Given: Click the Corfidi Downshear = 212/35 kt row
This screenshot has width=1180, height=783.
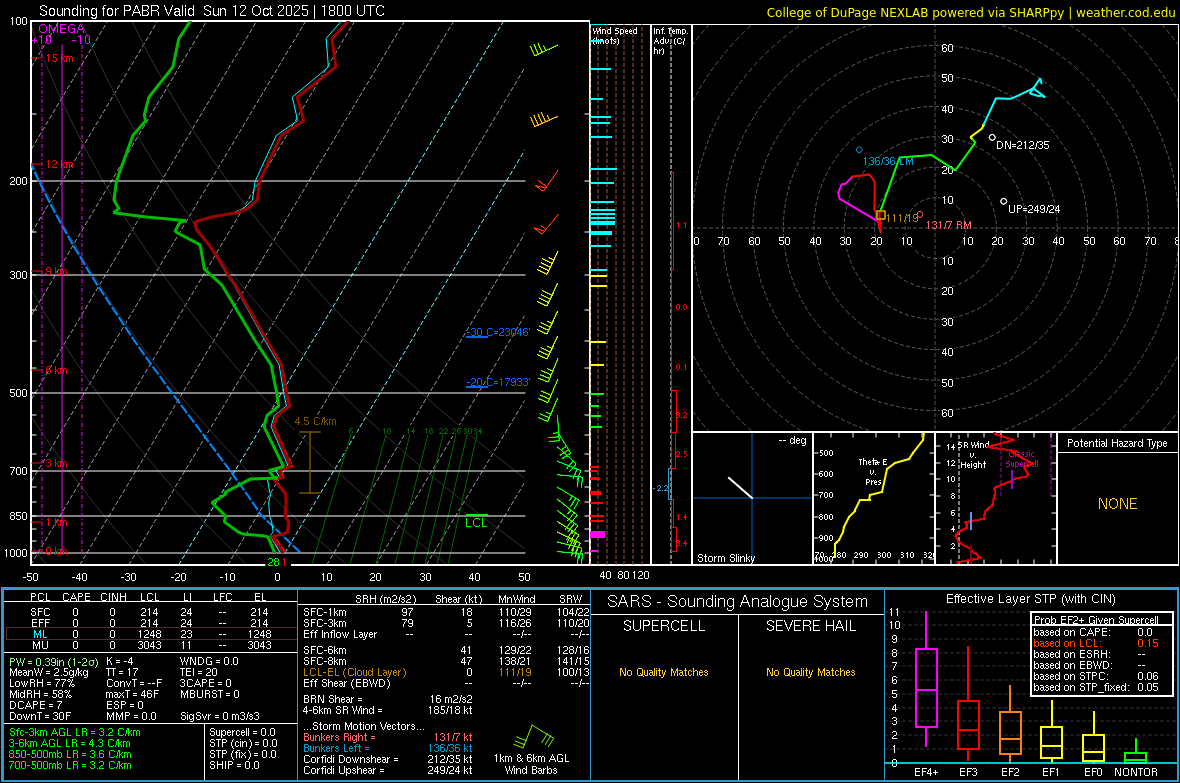Looking at the screenshot, I should tap(388, 759).
